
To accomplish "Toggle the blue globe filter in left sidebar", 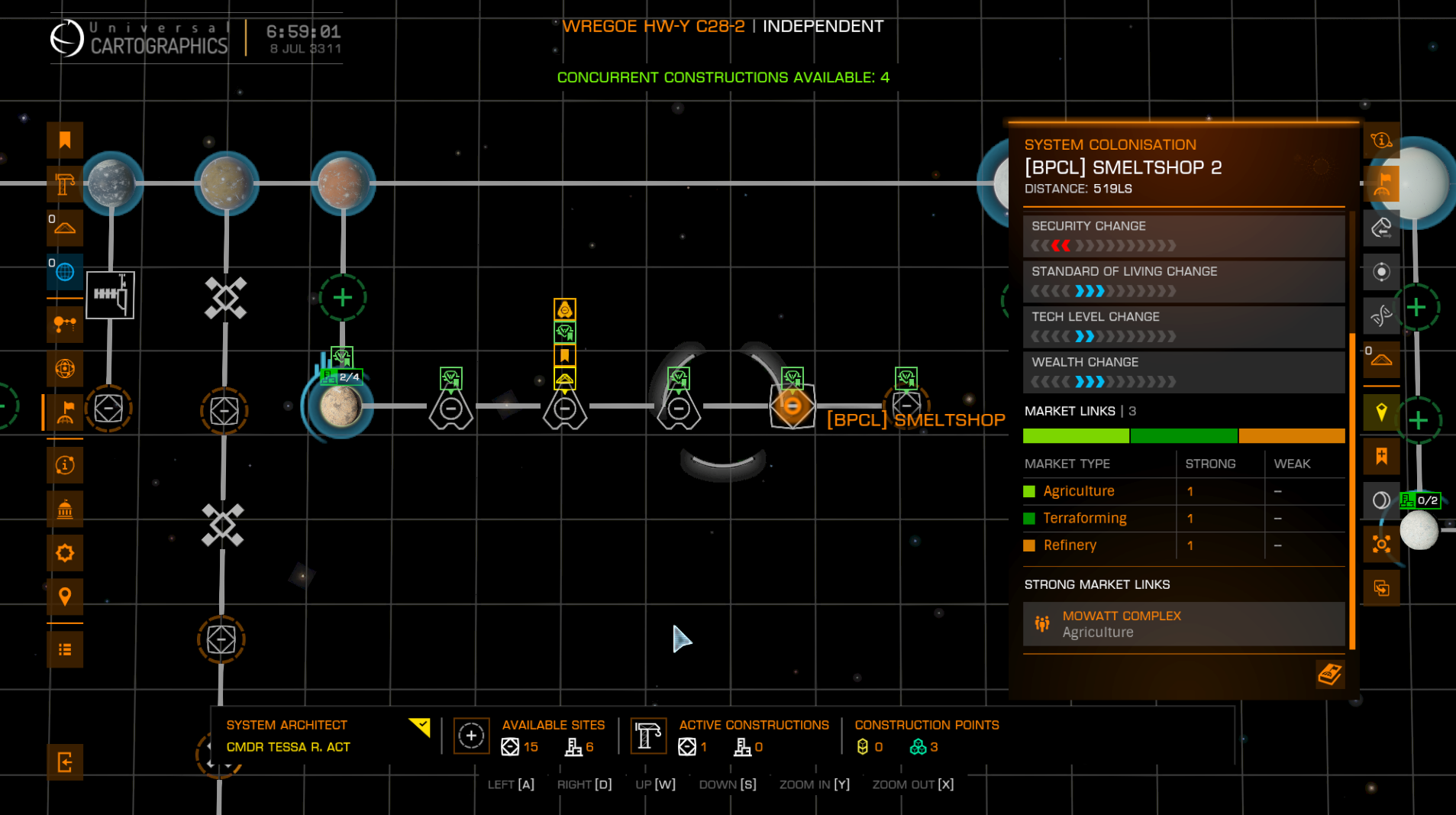I will click(x=65, y=271).
